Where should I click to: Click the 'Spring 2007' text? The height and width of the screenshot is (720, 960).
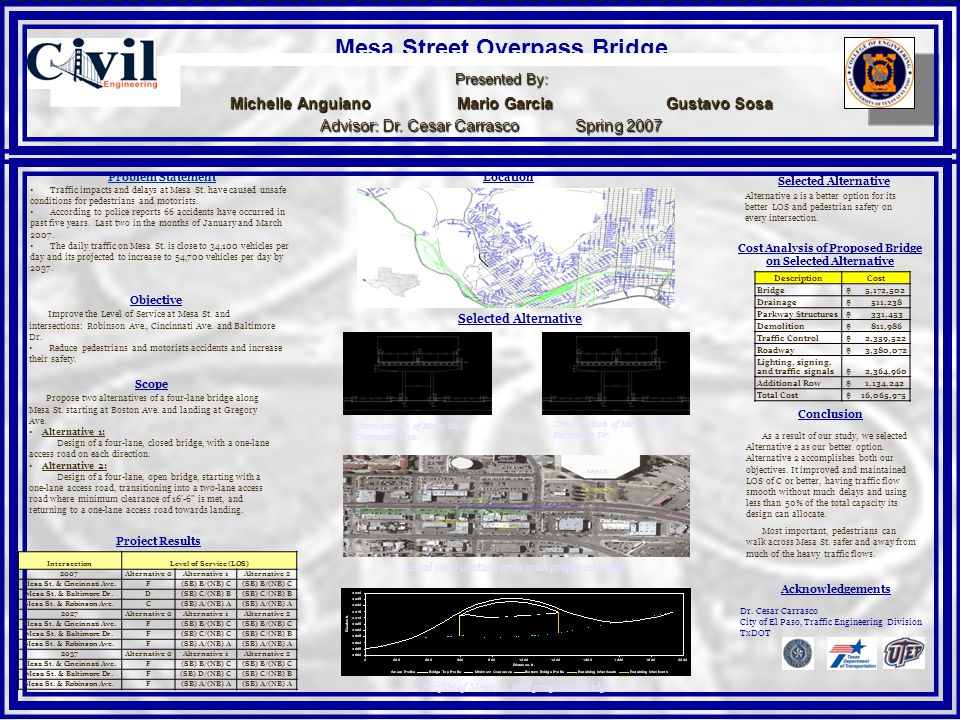(619, 126)
